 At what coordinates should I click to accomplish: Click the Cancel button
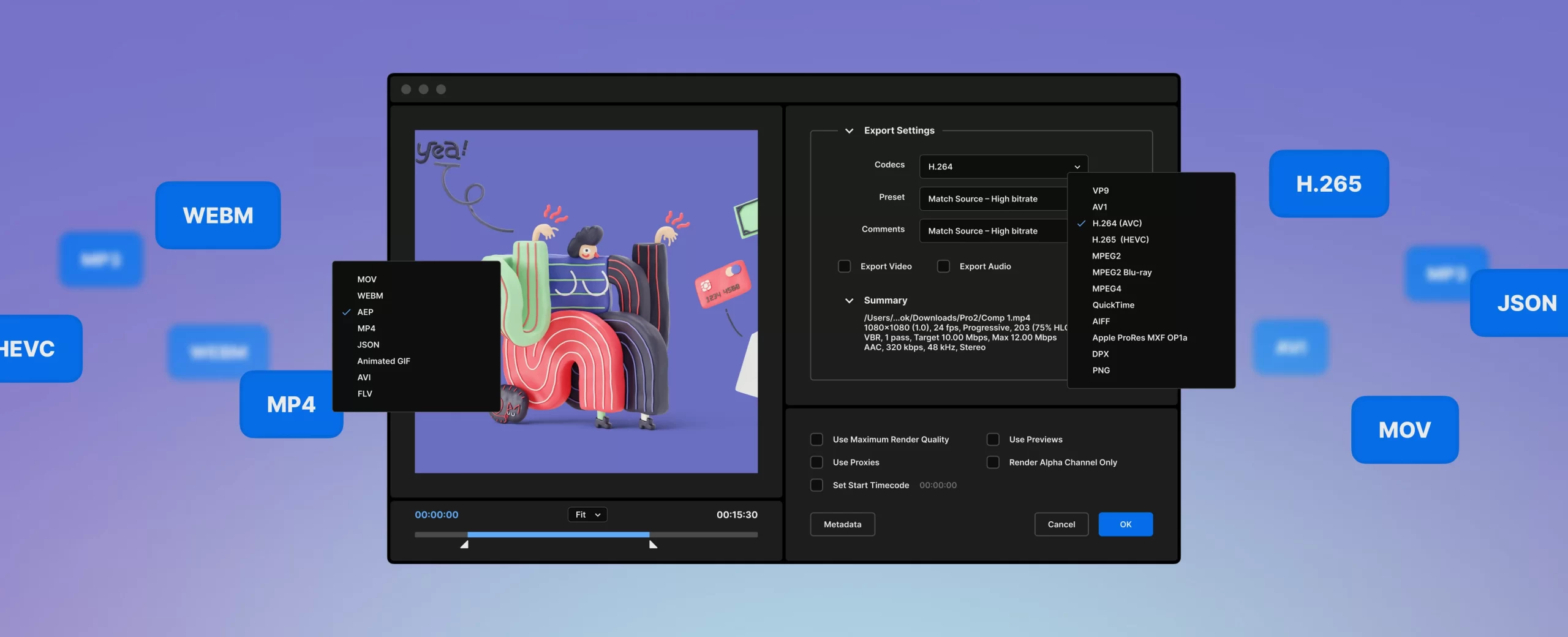(x=1061, y=524)
